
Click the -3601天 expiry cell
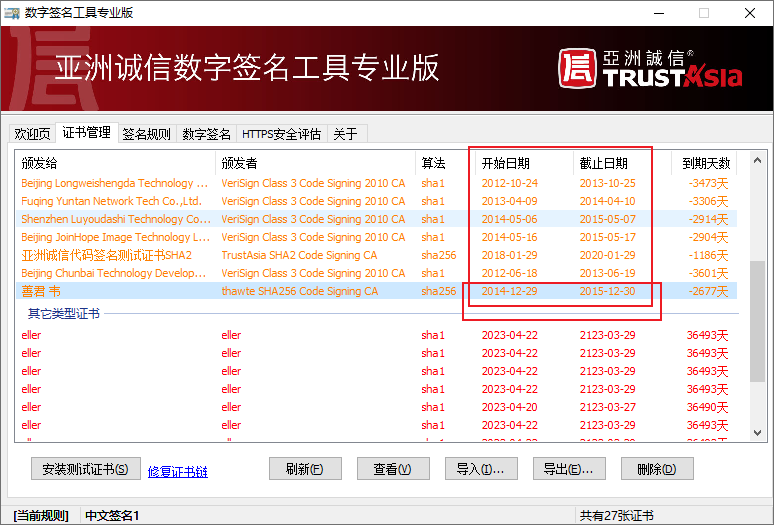point(708,273)
